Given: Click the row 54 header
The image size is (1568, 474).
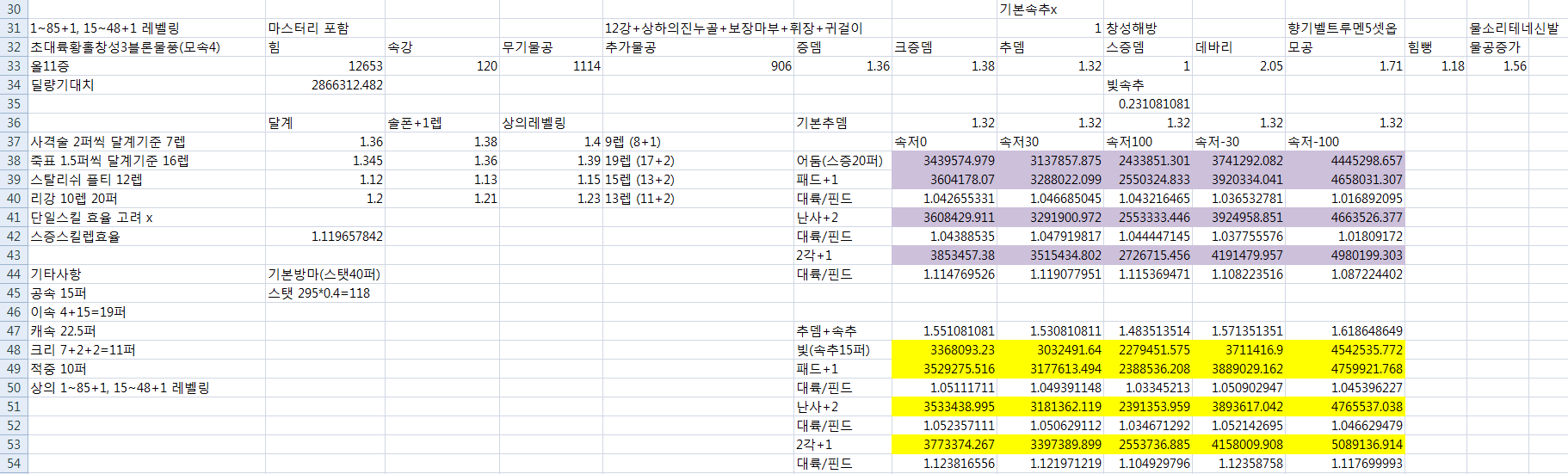Looking at the screenshot, I should click(14, 464).
